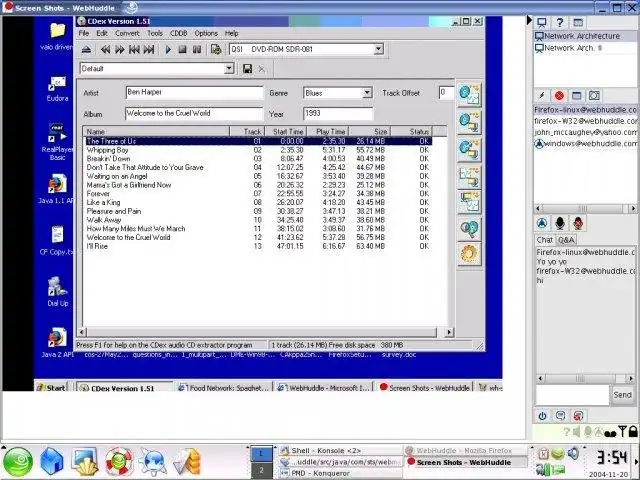Viewport: 640px width, 480px height.
Task: Click the Artist field containing Ben Harper
Action: point(194,93)
